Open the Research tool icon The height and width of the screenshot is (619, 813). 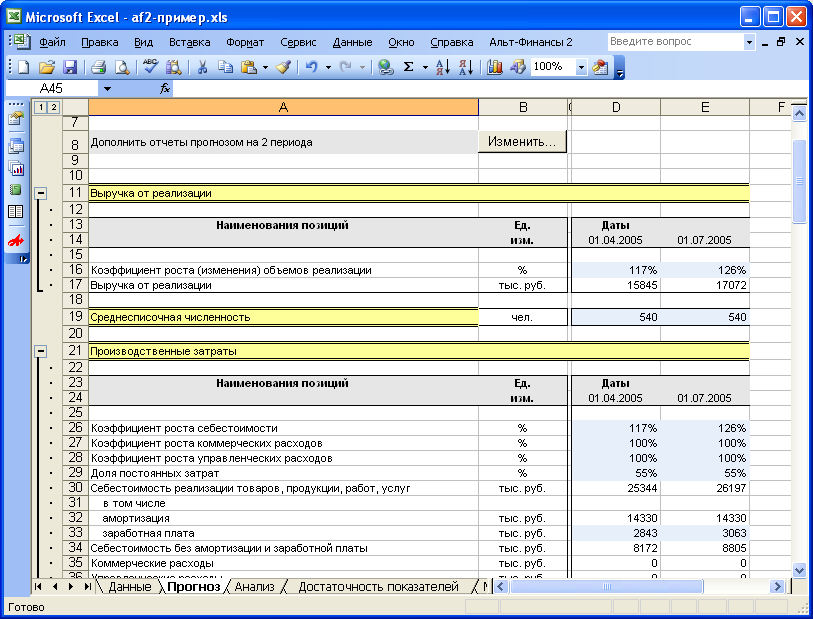[x=174, y=67]
